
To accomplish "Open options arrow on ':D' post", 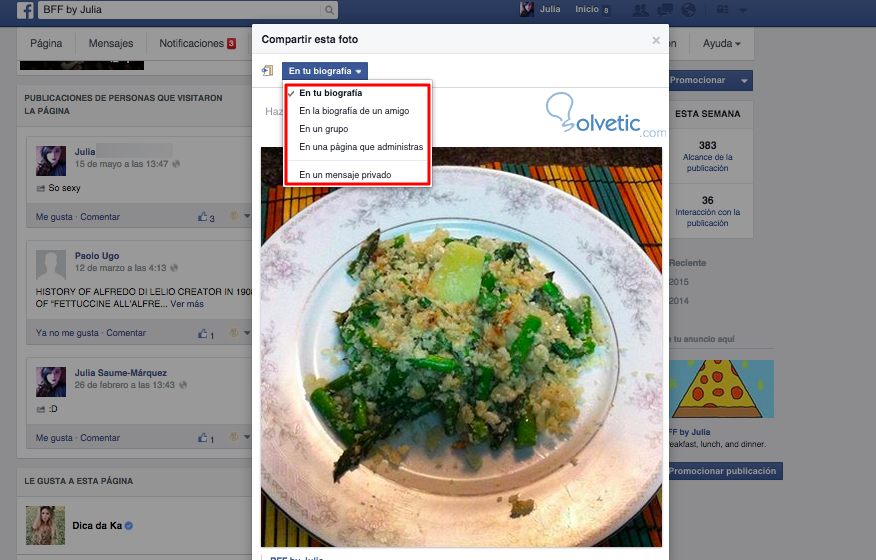I will [246, 437].
